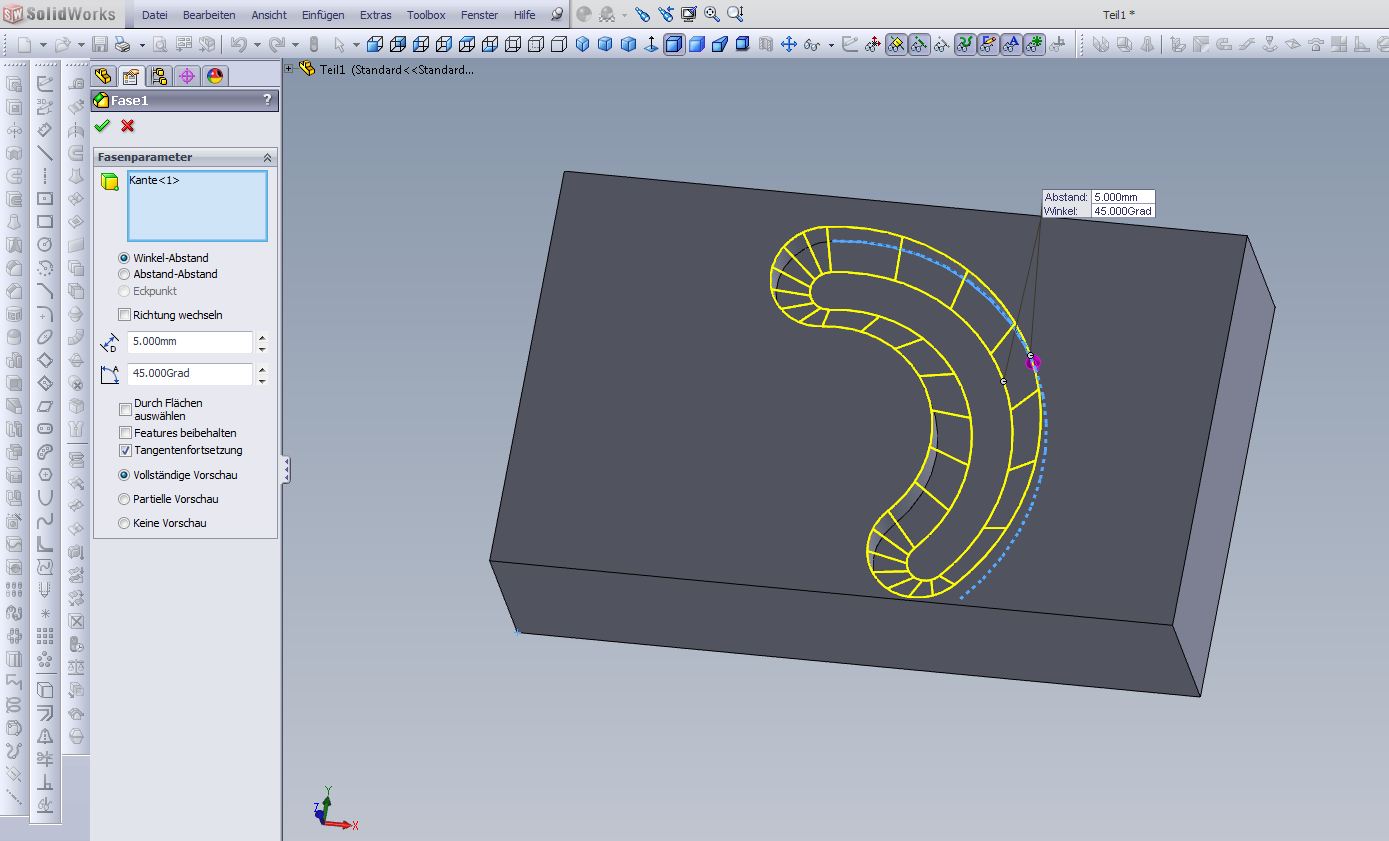Open the Fase1 help question mark
This screenshot has height=841, width=1389.
[267, 100]
